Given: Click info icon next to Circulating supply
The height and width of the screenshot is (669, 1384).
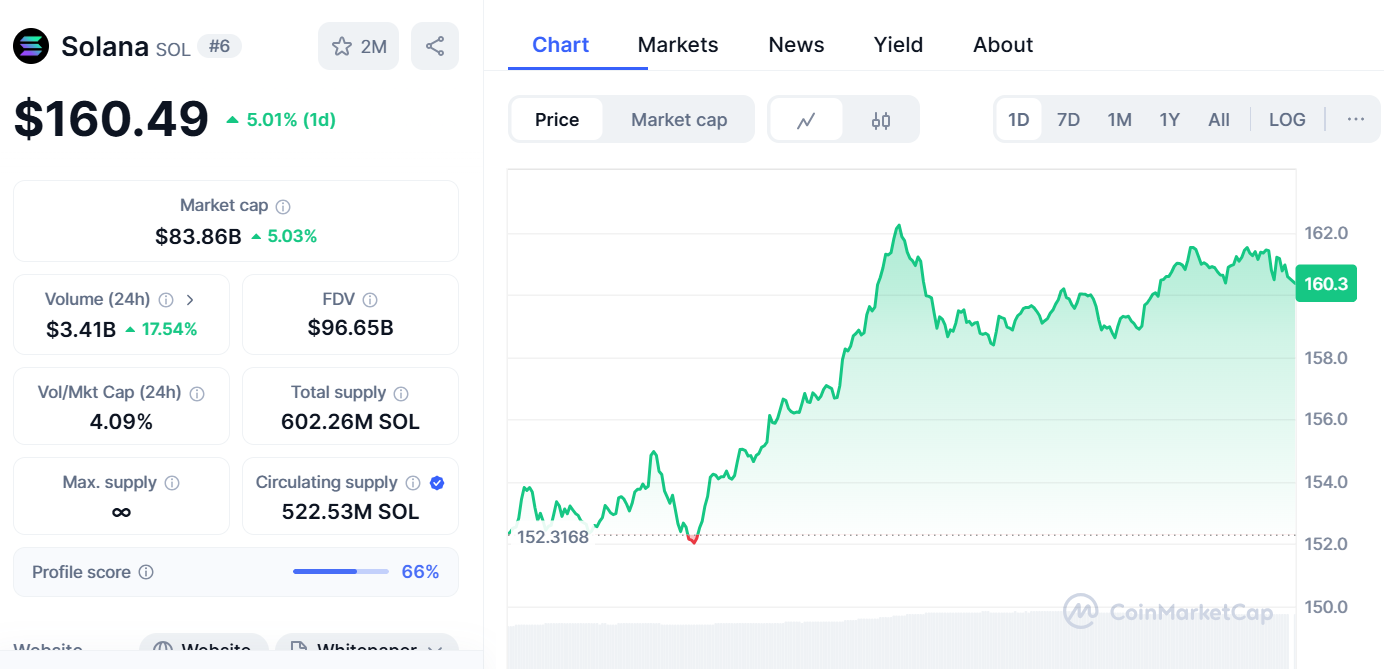Looking at the screenshot, I should [412, 483].
